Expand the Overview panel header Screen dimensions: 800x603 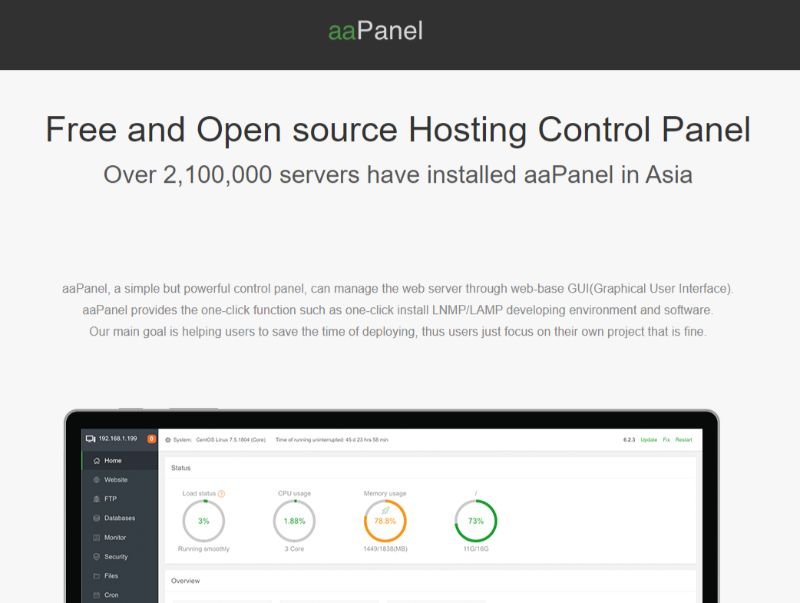coord(186,580)
